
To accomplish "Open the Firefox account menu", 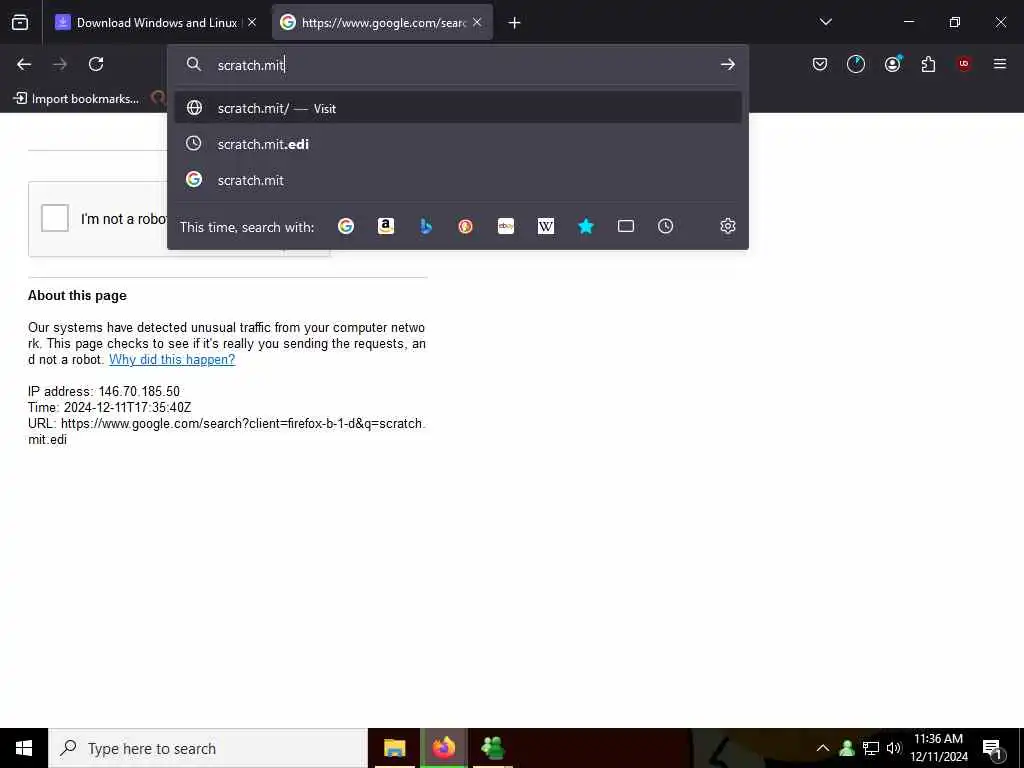I will coord(892,64).
